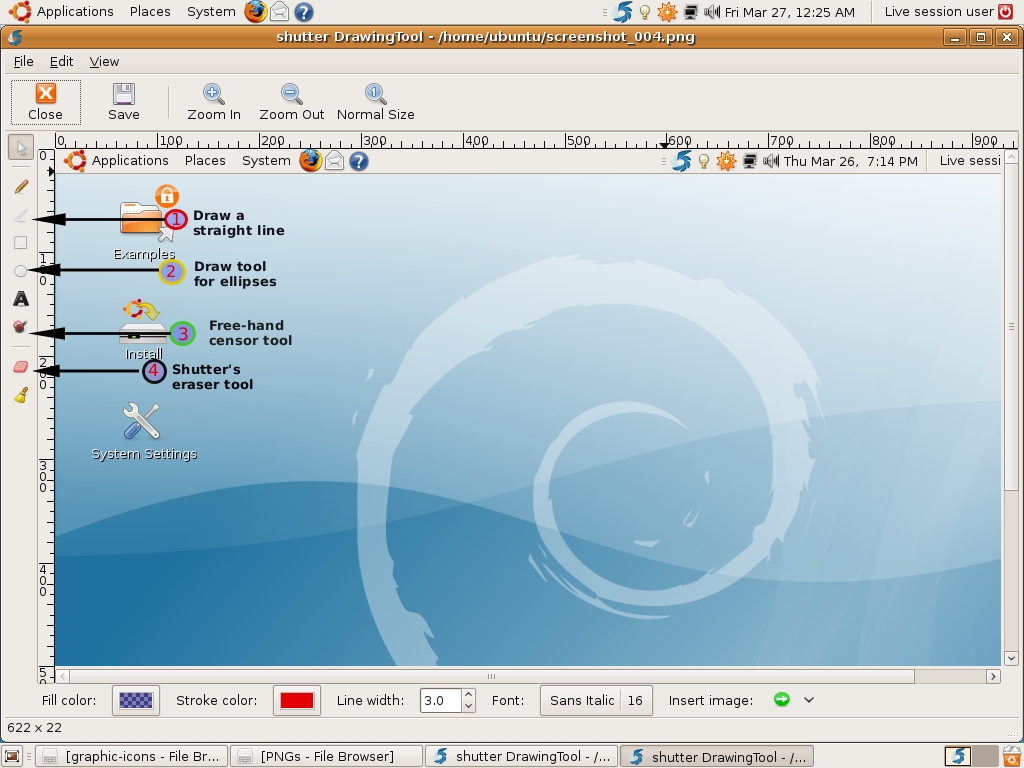
Task: Zoom In on the image
Action: 214,103
